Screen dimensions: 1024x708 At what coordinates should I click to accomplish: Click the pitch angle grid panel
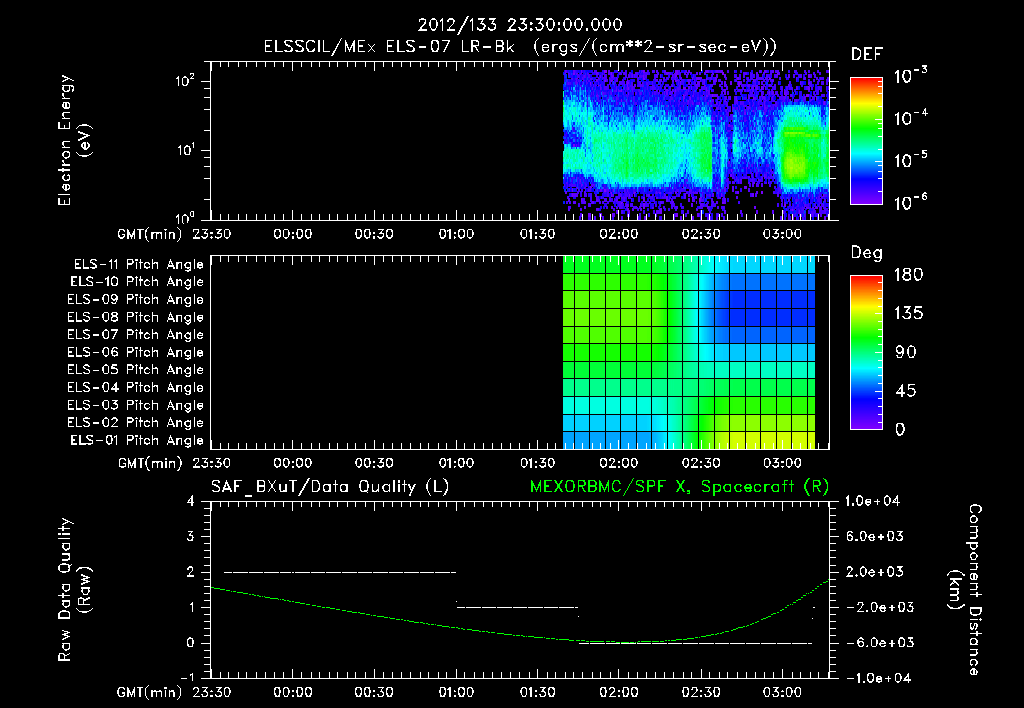pyautogui.click(x=689, y=352)
